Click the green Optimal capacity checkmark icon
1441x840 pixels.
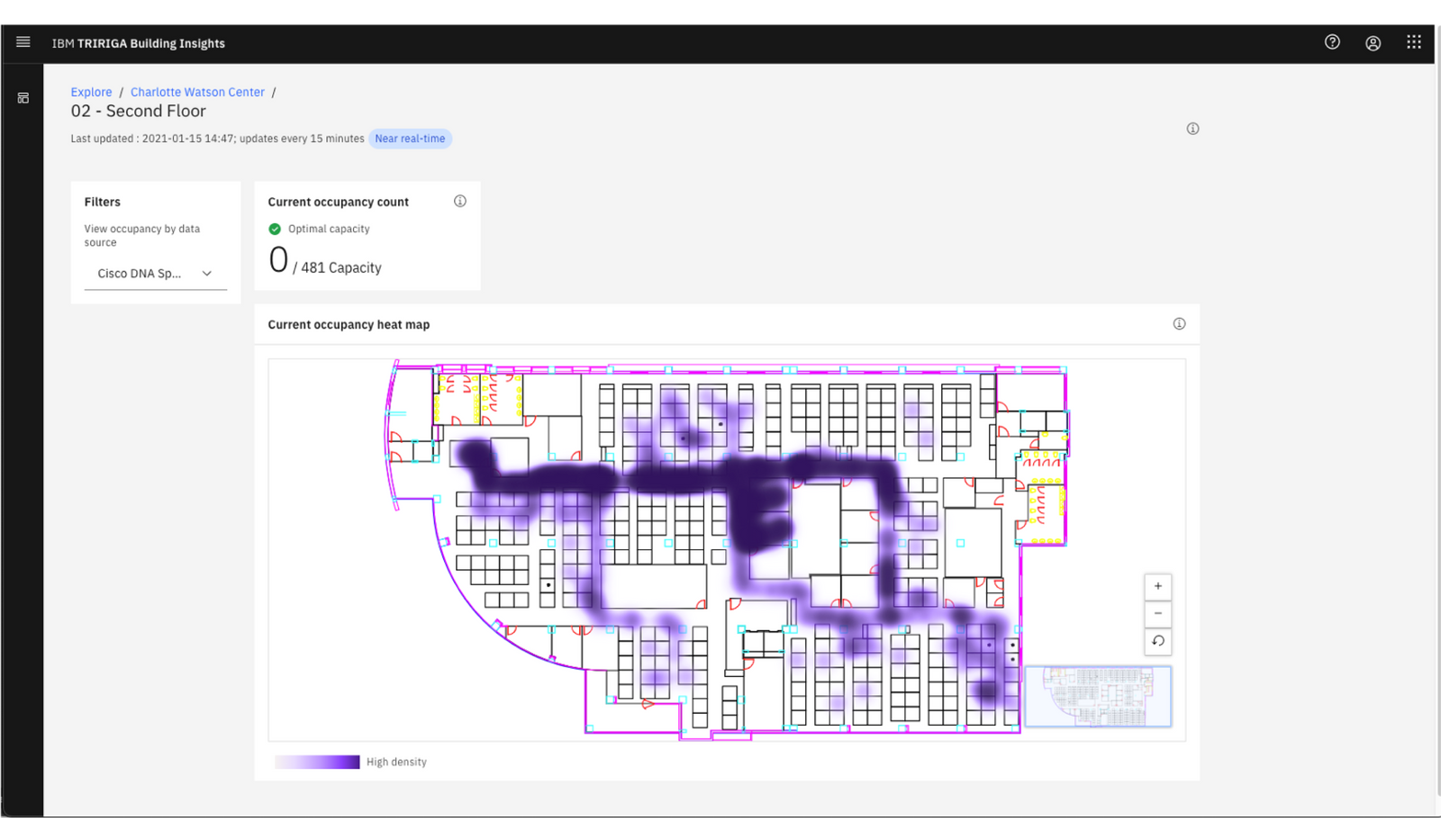(274, 228)
